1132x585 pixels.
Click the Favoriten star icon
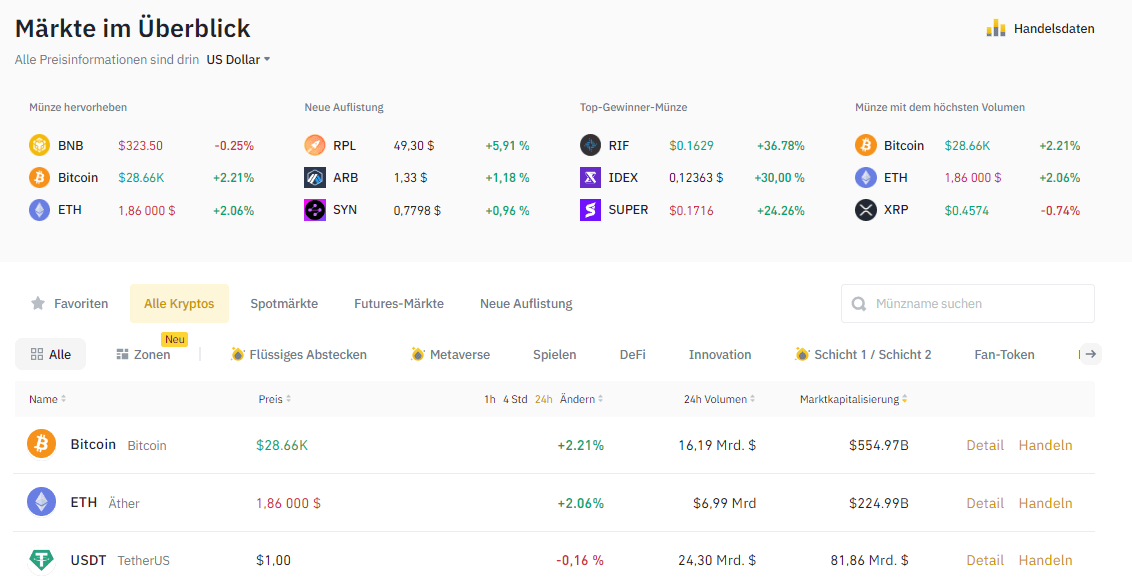(x=38, y=303)
